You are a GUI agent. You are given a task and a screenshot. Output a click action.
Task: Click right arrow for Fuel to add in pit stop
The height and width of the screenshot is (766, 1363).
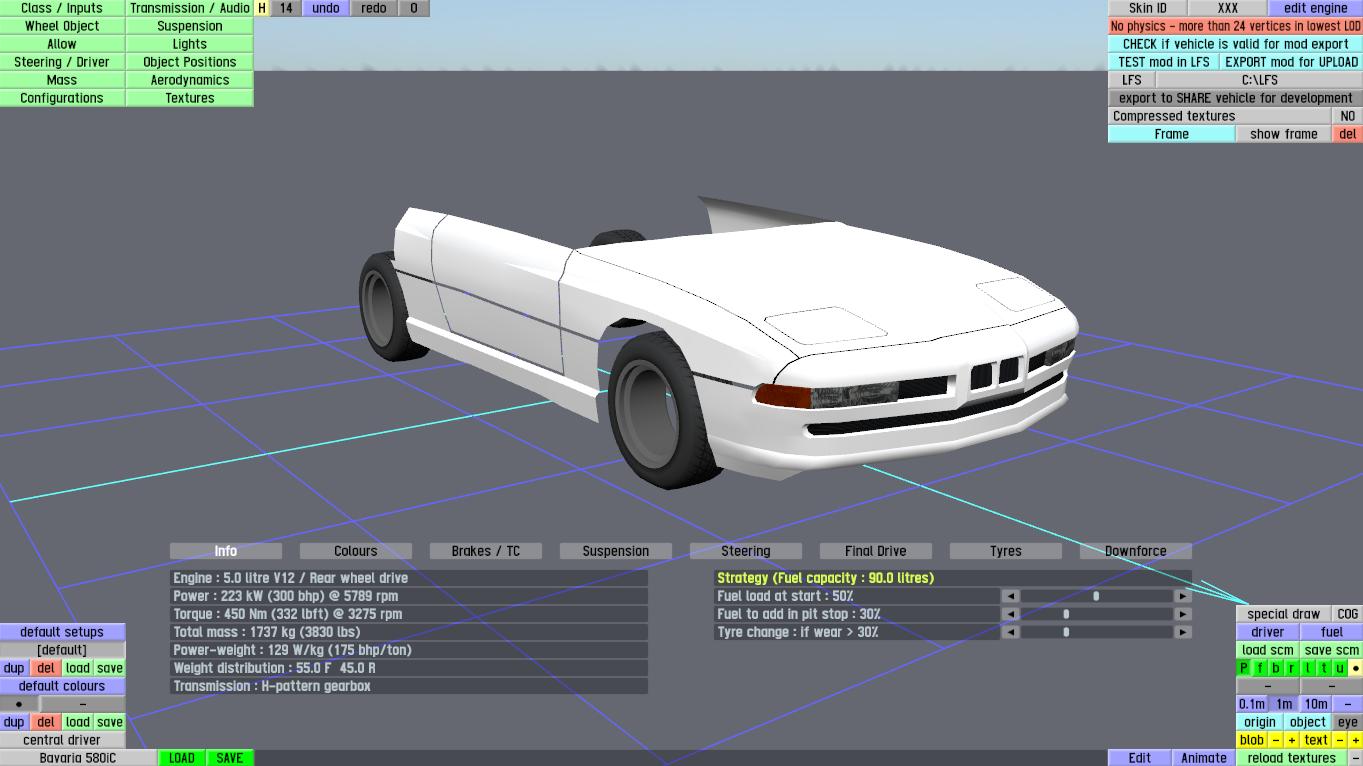point(1183,614)
